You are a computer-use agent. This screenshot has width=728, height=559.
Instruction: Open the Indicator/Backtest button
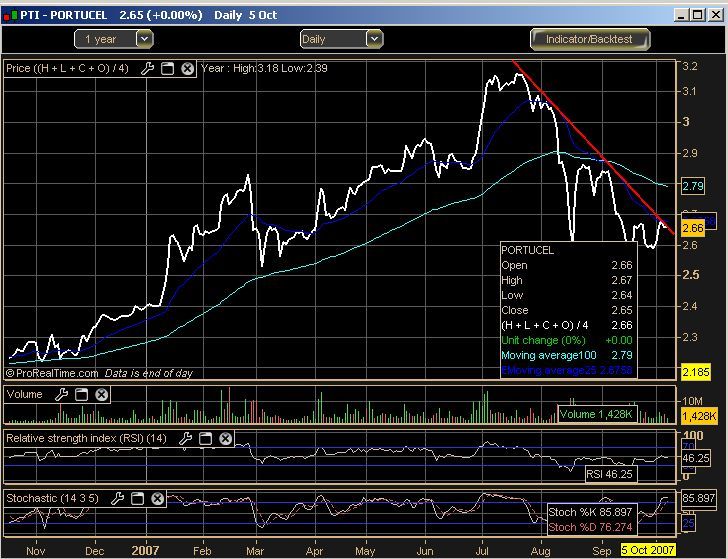590,39
